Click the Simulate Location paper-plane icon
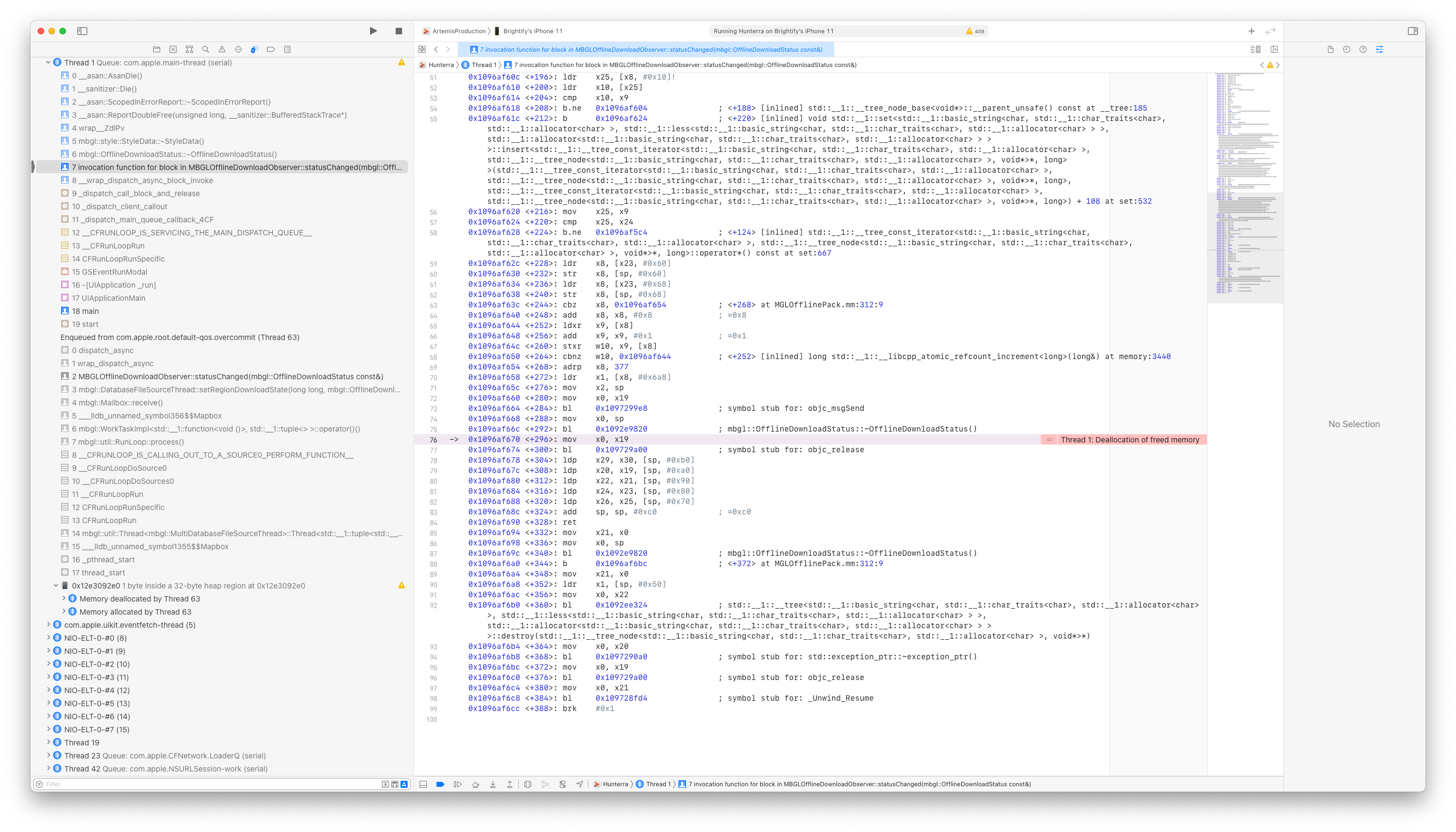This screenshot has width=1456, height=832. tap(580, 784)
